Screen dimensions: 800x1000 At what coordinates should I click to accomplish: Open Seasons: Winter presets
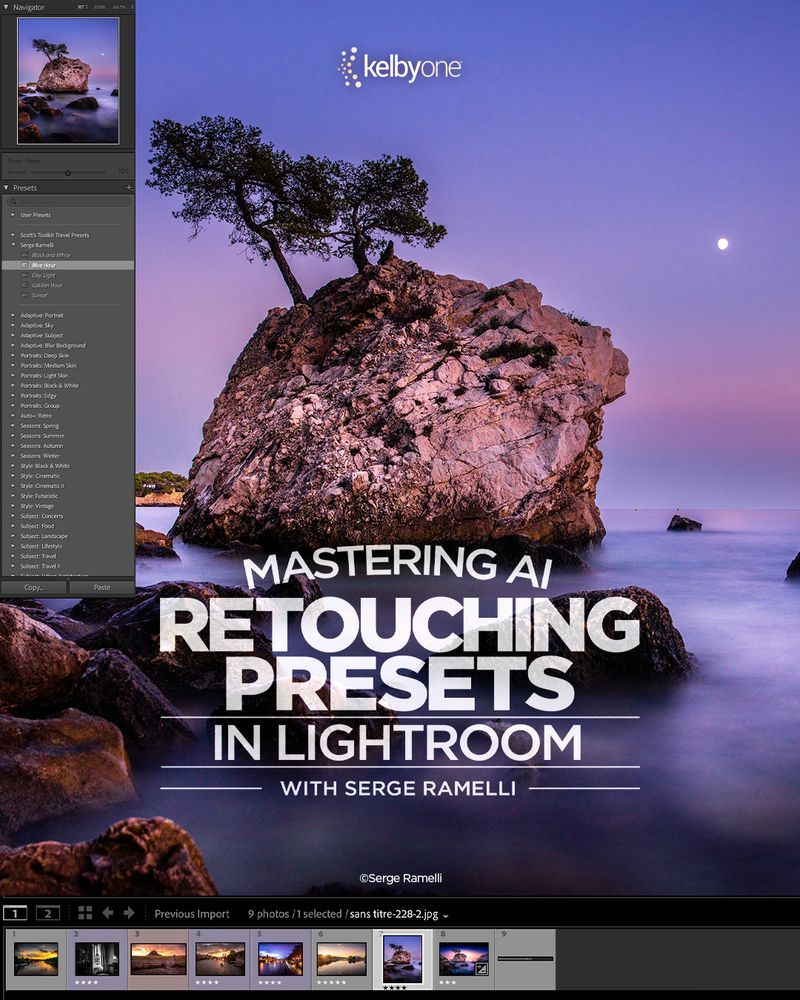(x=40, y=456)
